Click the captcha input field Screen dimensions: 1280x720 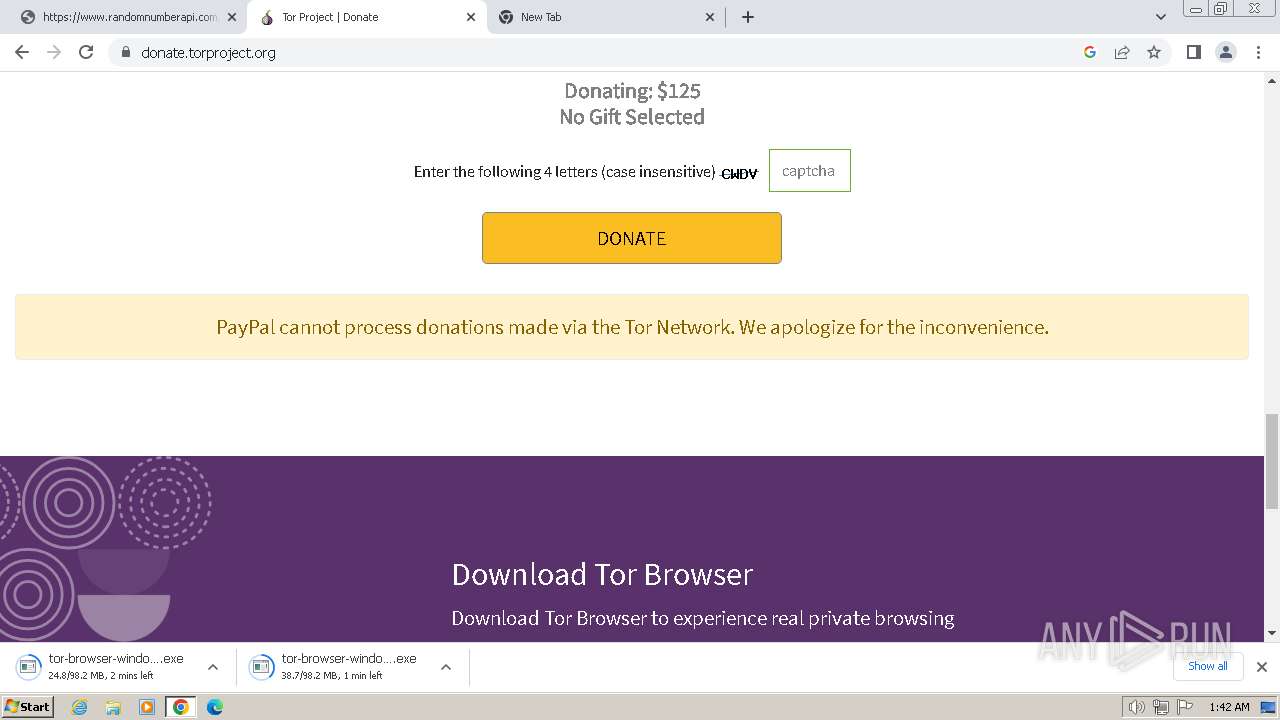pyautogui.click(x=810, y=171)
